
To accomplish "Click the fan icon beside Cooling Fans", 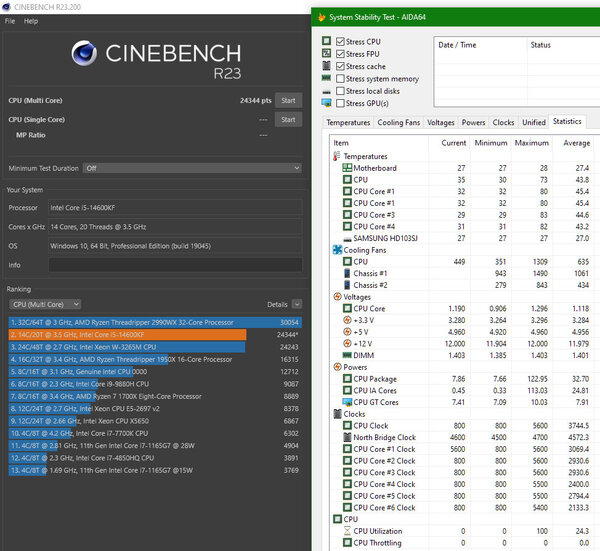I will click(336, 250).
